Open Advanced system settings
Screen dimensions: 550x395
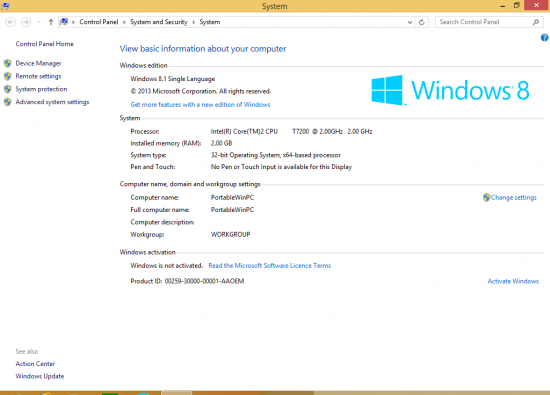click(52, 102)
